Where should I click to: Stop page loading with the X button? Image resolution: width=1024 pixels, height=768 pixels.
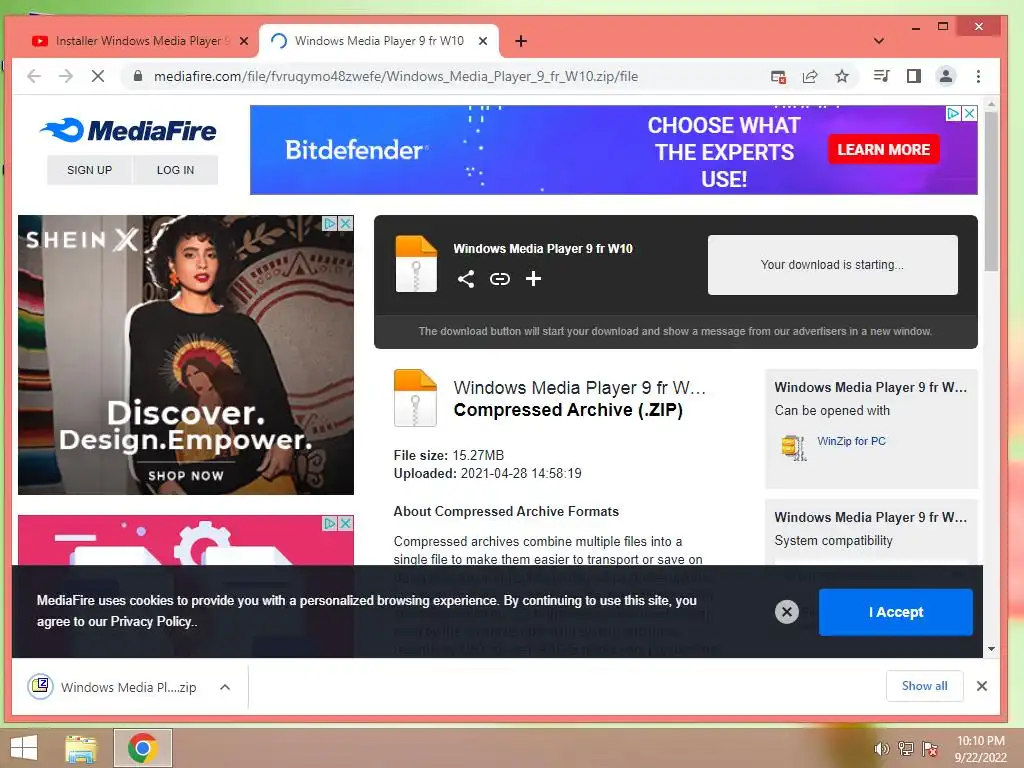98,76
